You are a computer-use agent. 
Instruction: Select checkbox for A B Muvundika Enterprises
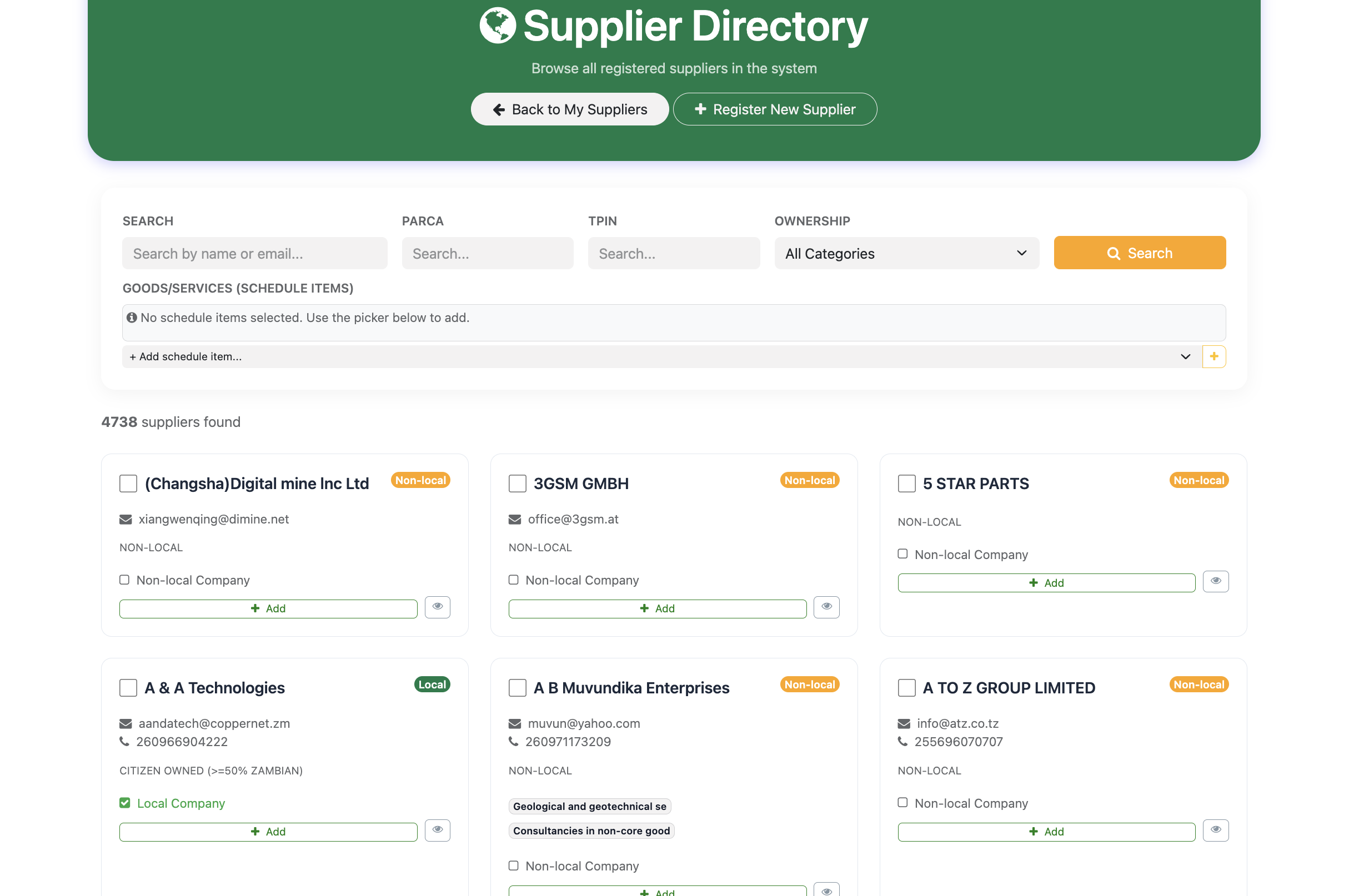pyautogui.click(x=518, y=687)
